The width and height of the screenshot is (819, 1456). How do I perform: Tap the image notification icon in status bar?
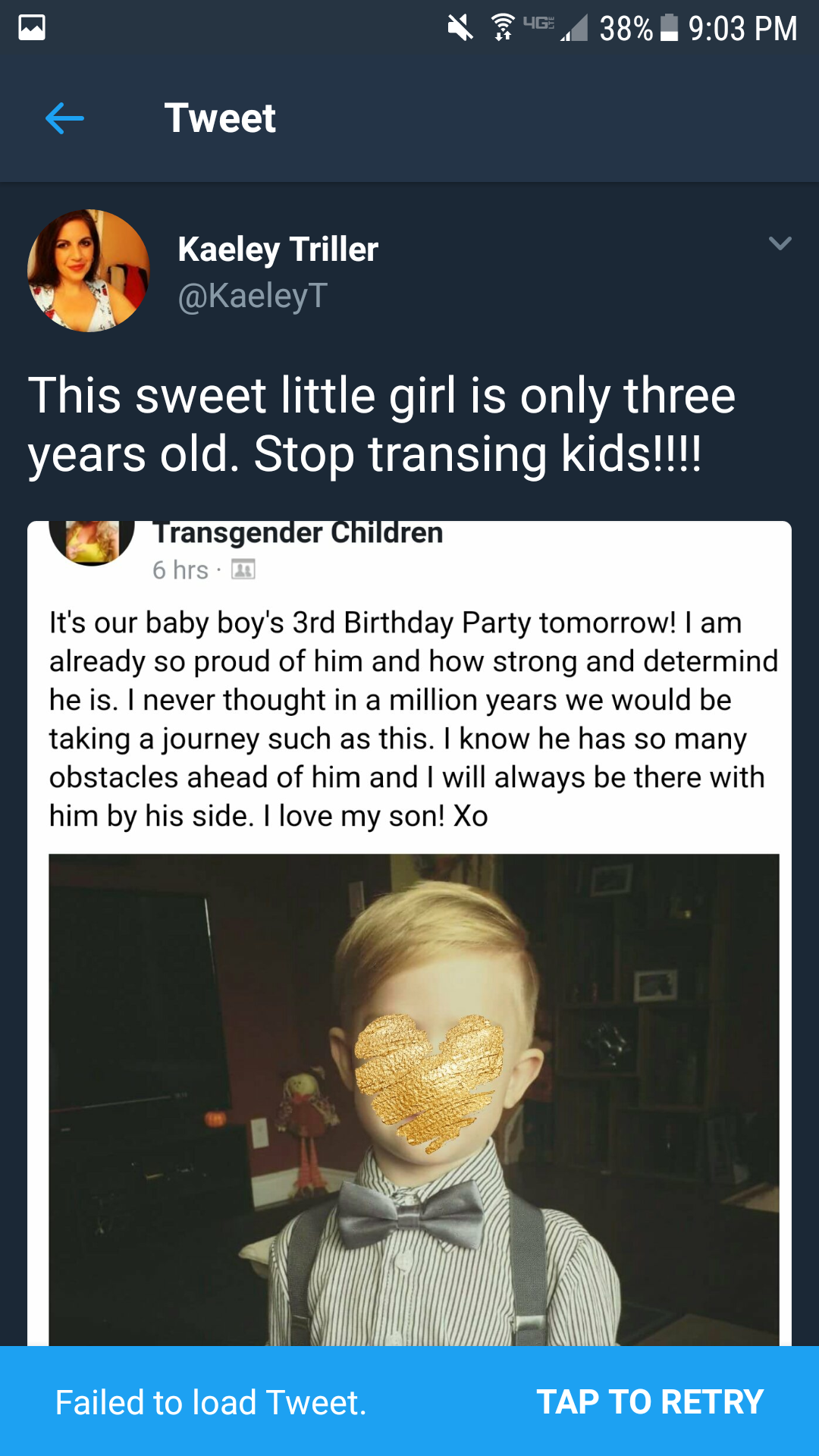coord(32,28)
